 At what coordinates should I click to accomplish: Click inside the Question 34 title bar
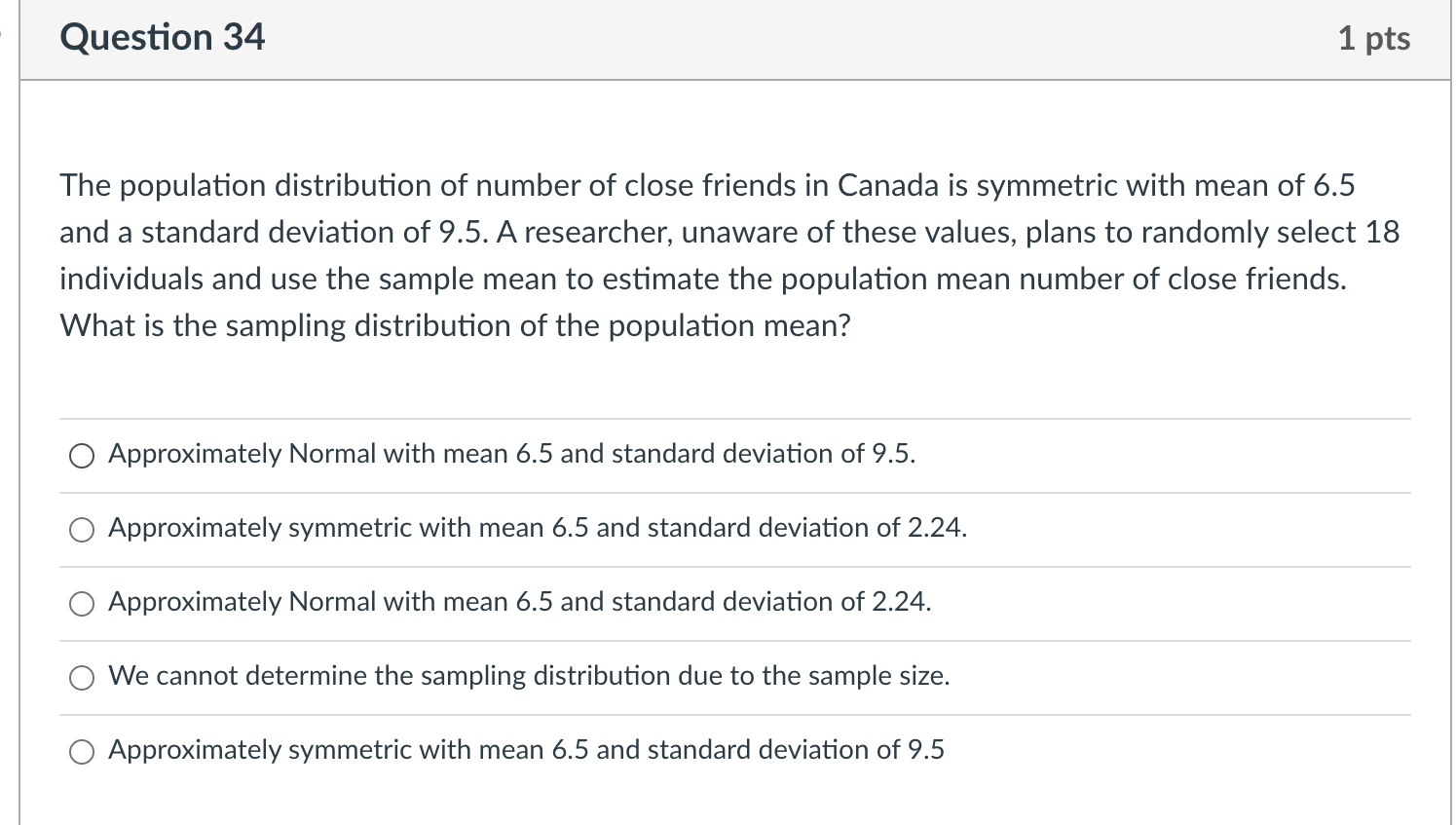682,37
